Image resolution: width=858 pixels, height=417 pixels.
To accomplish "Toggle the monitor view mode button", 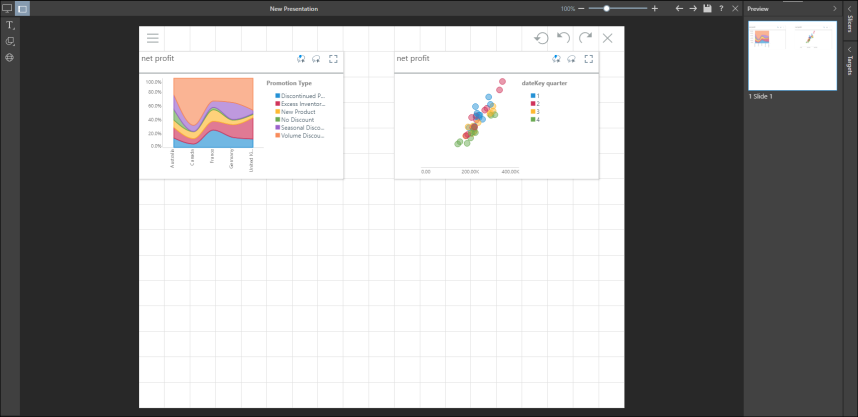I will [7, 8].
